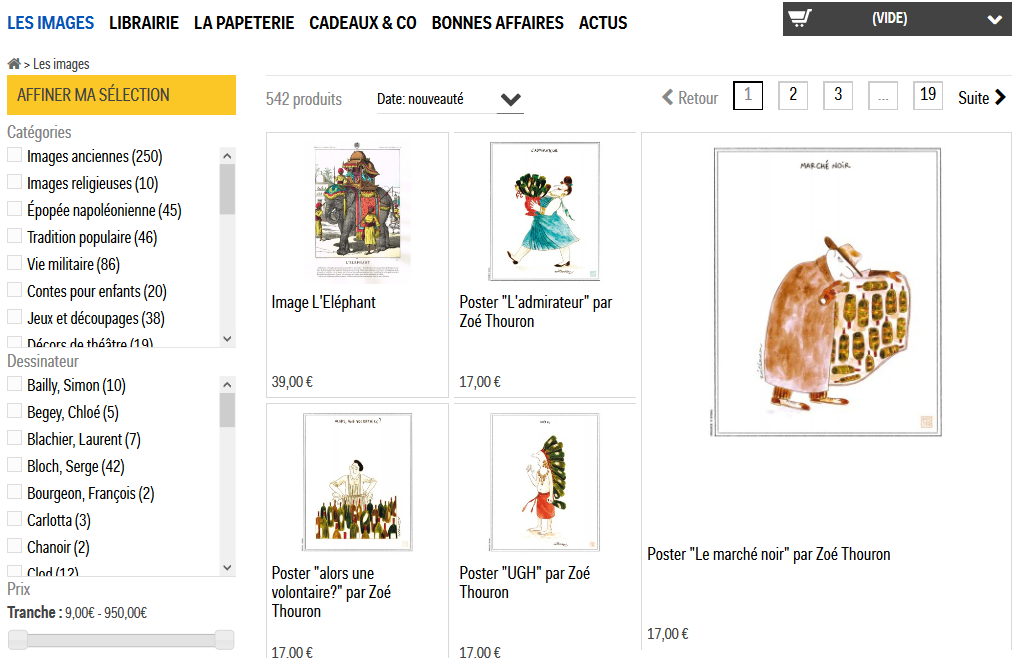Go to page 3 of results
The image size is (1024, 658).
click(837, 95)
